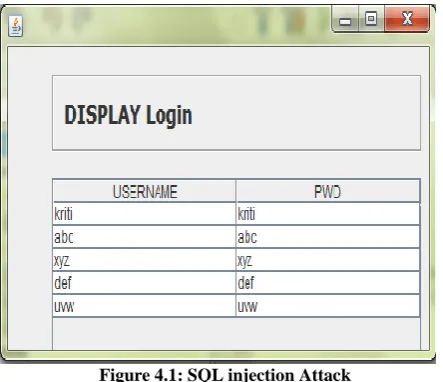Select username cell 'def'

(144, 283)
